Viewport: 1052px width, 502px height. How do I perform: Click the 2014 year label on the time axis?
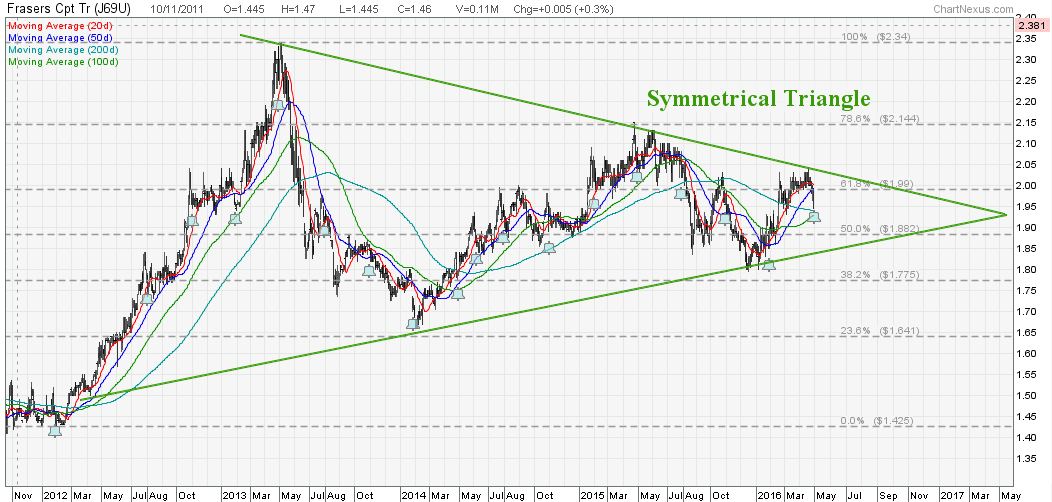pyautogui.click(x=413, y=495)
